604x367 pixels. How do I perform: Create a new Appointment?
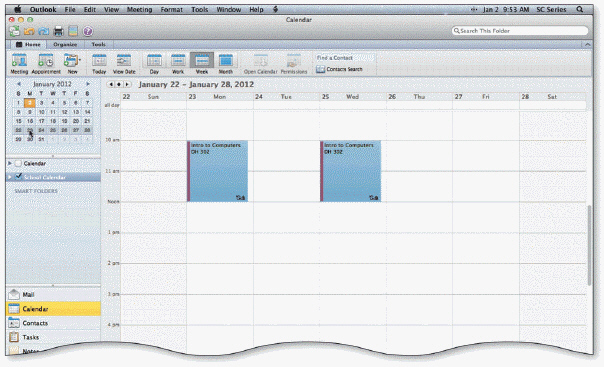[46, 64]
